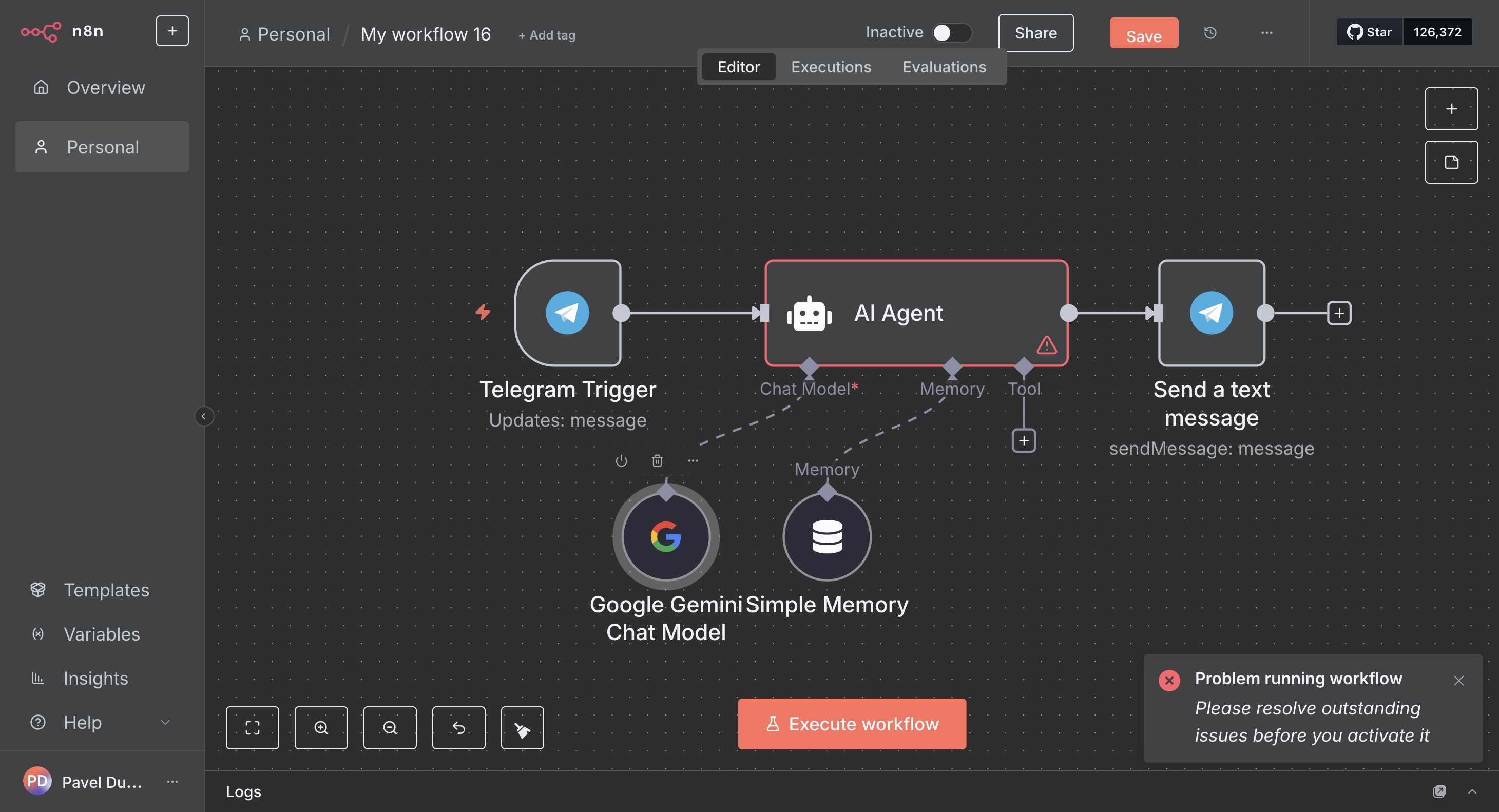1499x812 pixels.
Task: Zoom in on the canvas
Action: pos(321,728)
